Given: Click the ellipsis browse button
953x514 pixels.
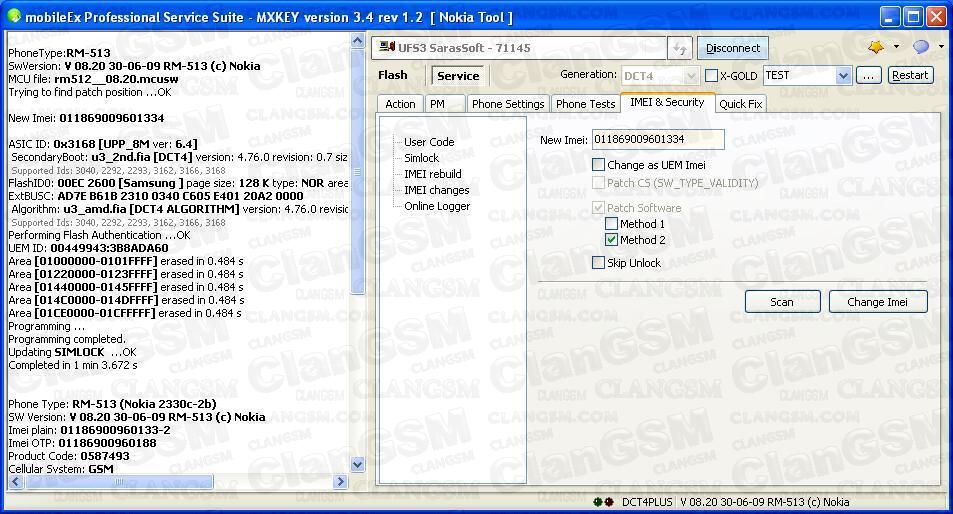Looking at the screenshot, I should point(868,75).
